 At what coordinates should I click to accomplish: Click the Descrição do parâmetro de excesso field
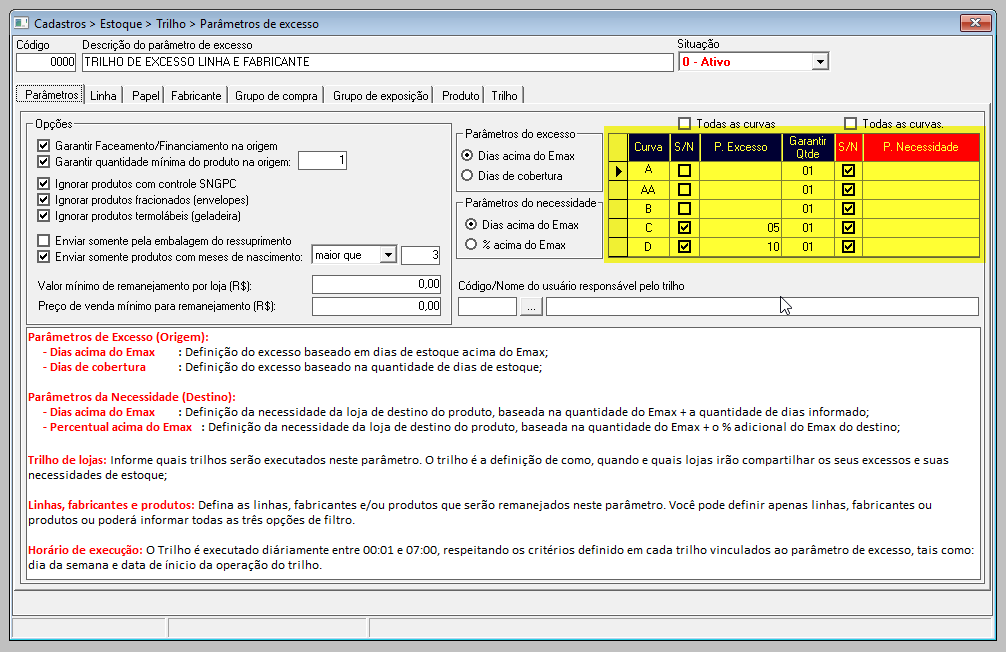[377, 62]
